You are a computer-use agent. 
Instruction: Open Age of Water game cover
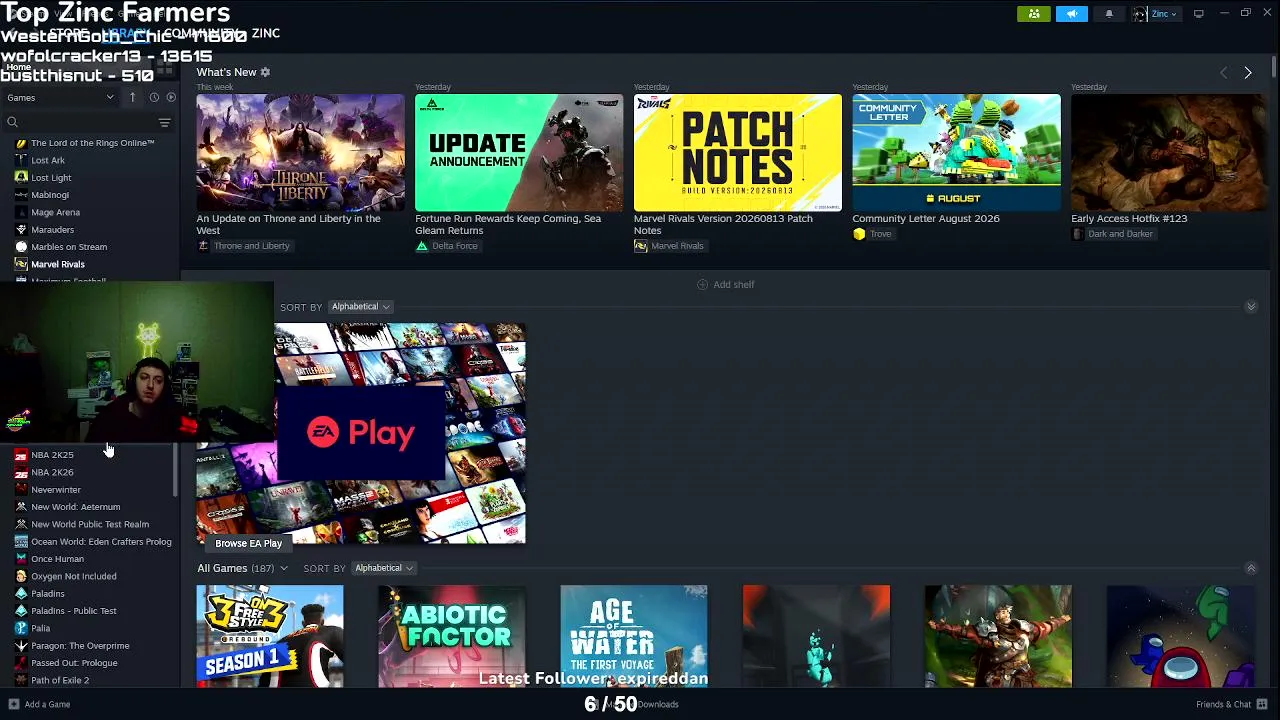tap(634, 637)
